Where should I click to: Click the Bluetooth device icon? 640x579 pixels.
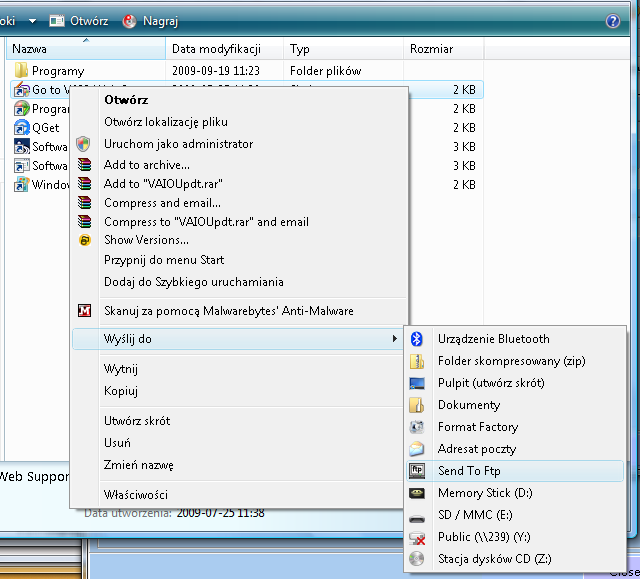pyautogui.click(x=416, y=339)
